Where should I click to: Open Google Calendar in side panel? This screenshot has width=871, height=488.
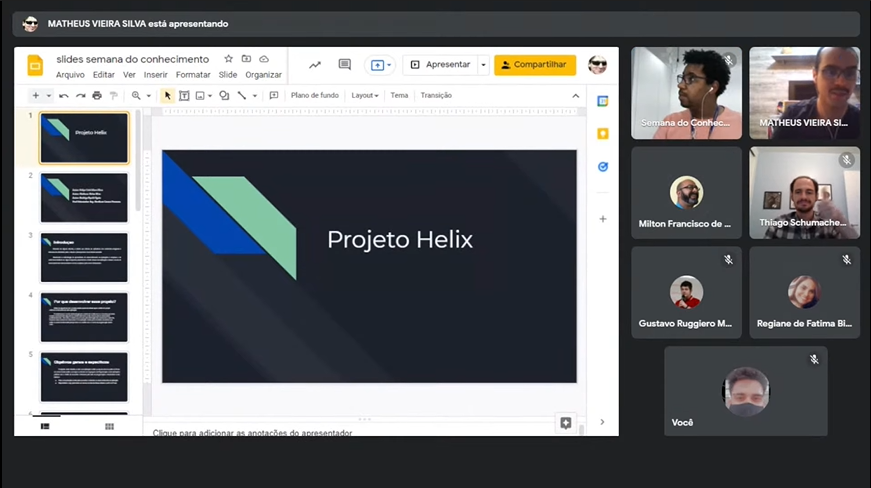point(603,101)
